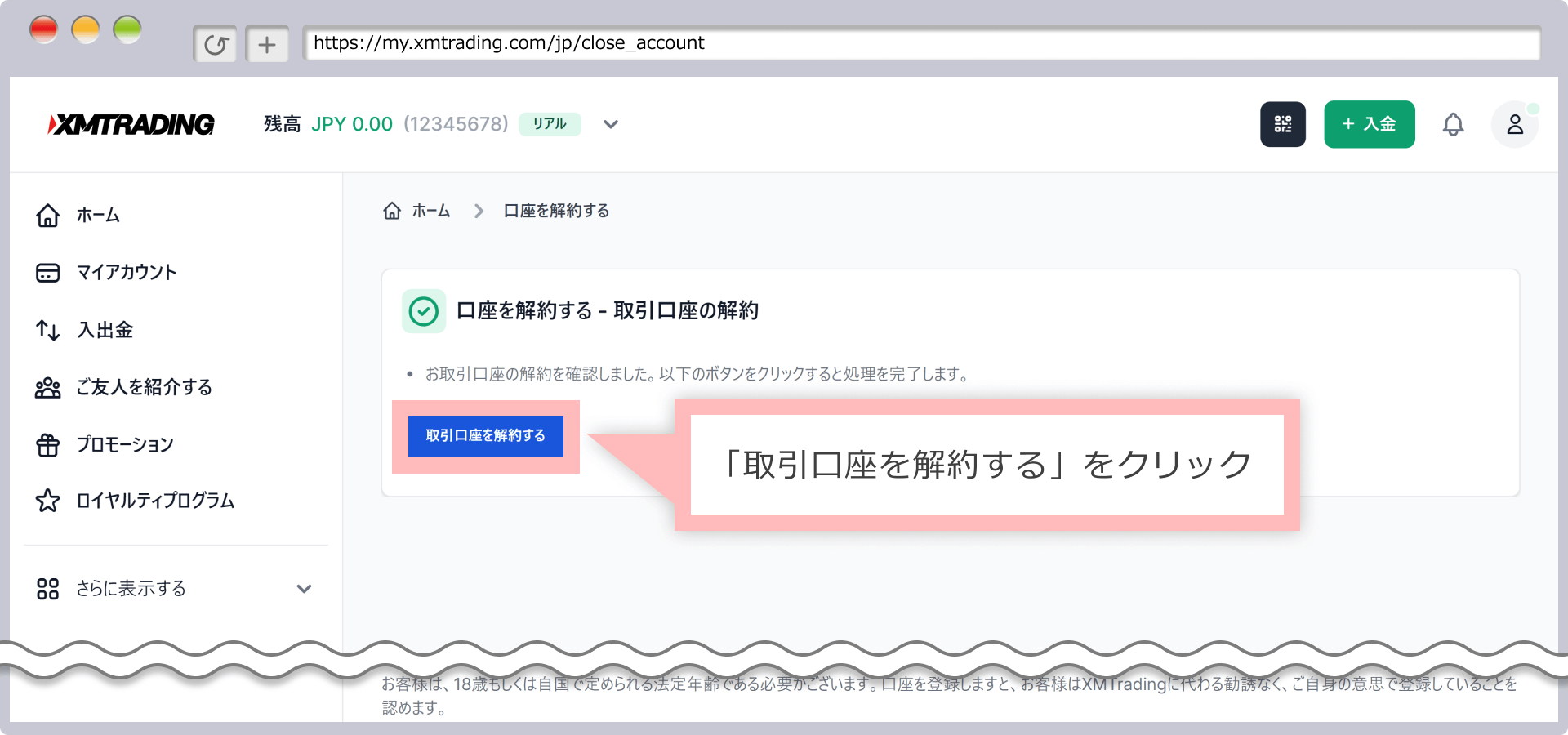Click the リアル account type badge
The height and width of the screenshot is (735, 1568).
[550, 124]
